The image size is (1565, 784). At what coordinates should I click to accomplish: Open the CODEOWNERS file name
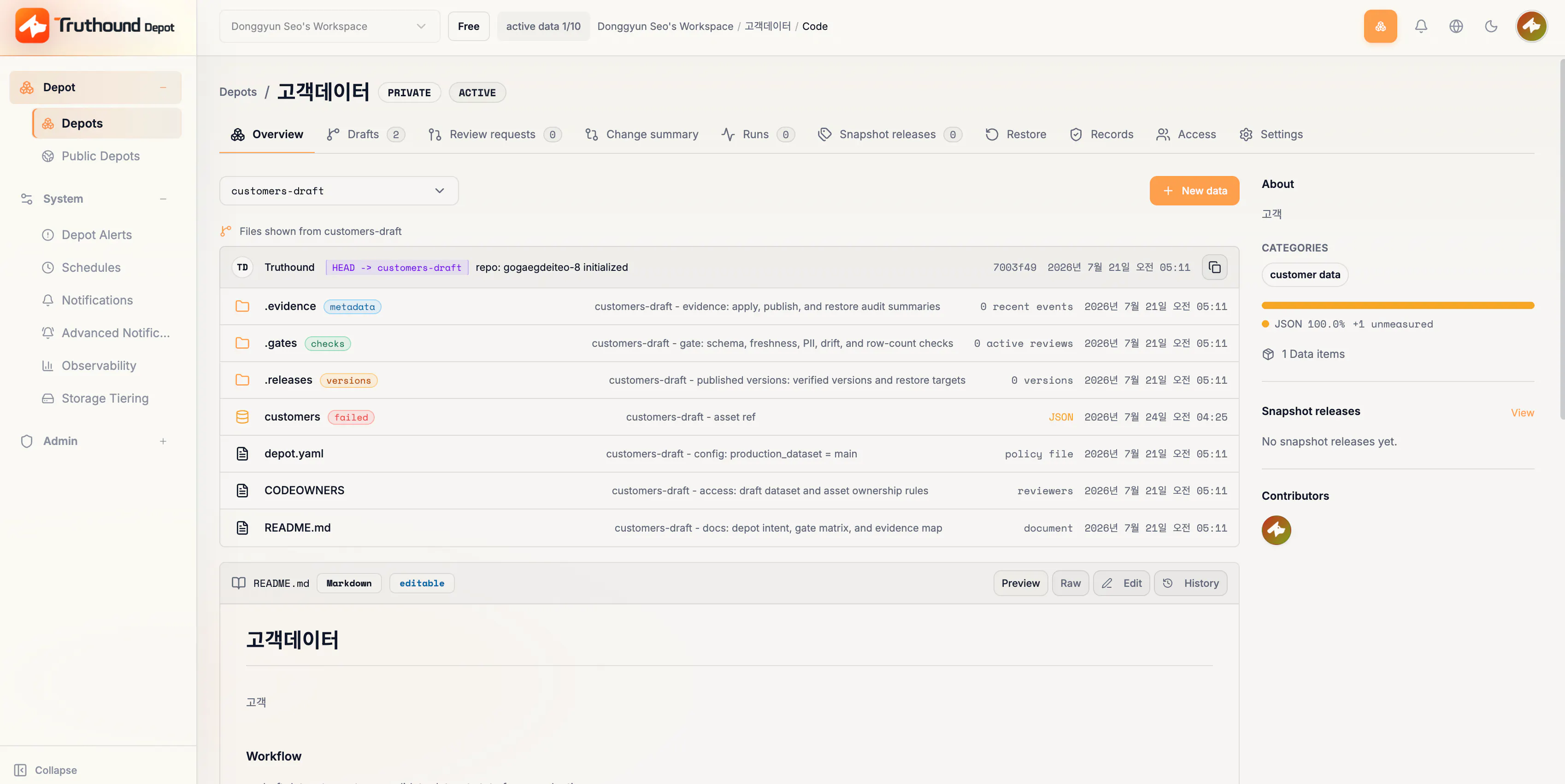[304, 491]
